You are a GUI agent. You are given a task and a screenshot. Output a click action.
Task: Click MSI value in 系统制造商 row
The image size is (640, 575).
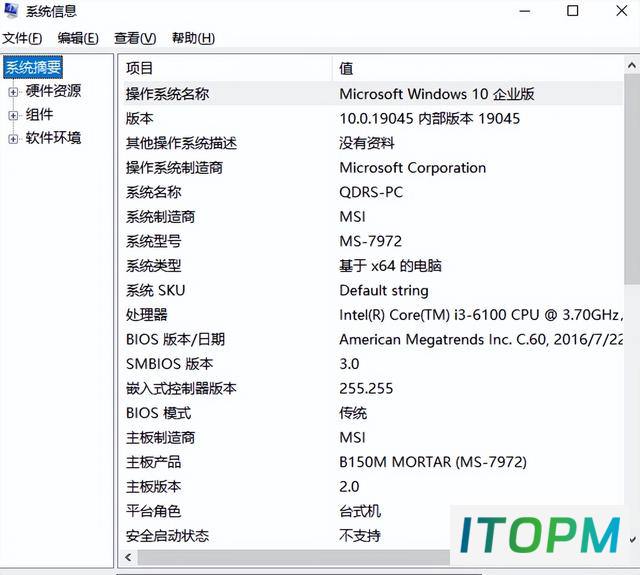pyautogui.click(x=352, y=217)
